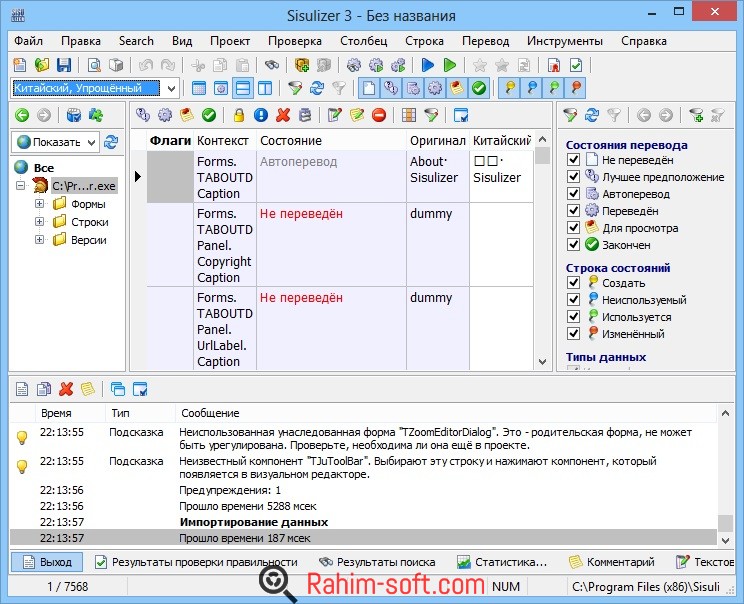Select the Импортирование данных log row

[363, 522]
